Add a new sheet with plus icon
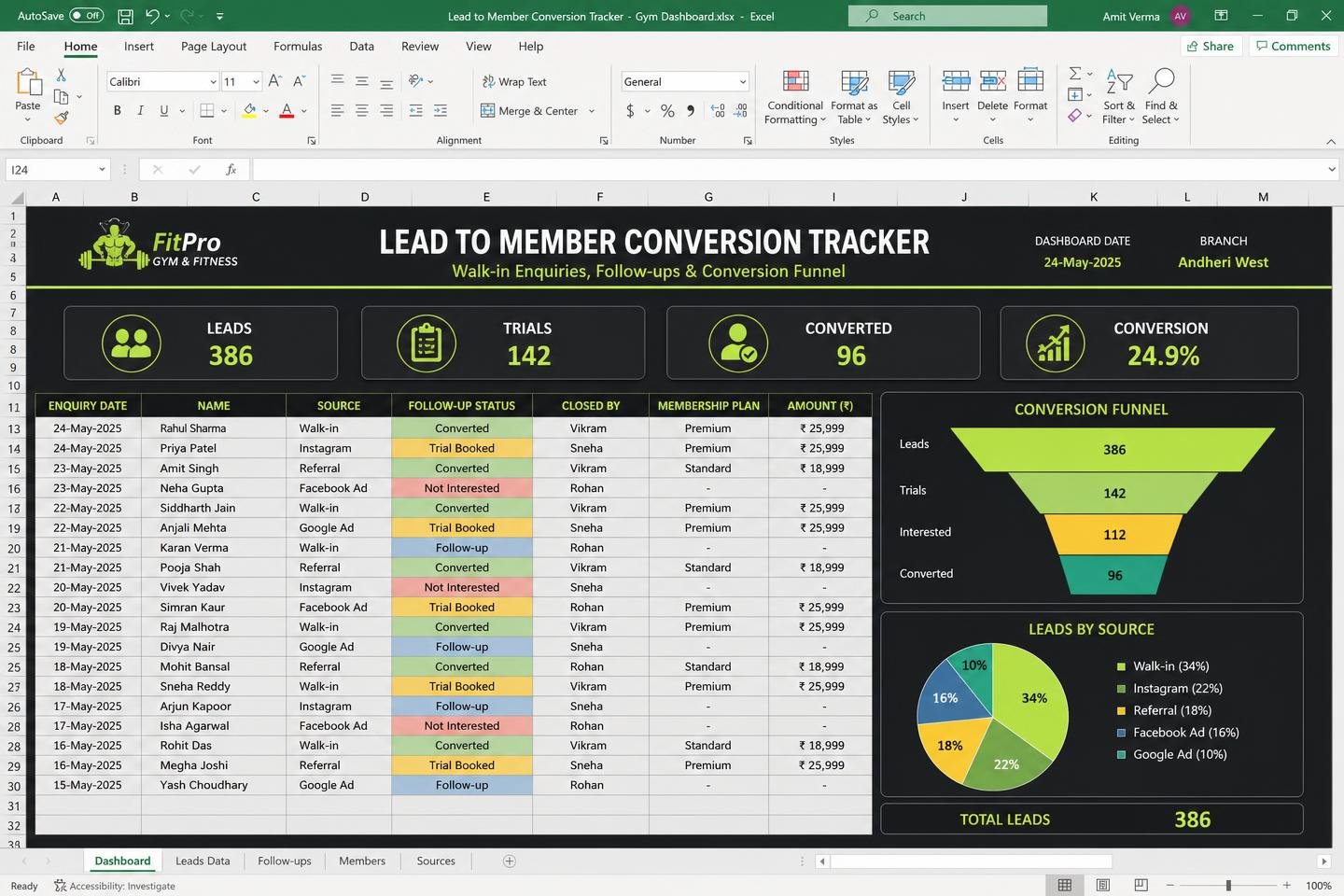This screenshot has height=896, width=1344. 510,861
